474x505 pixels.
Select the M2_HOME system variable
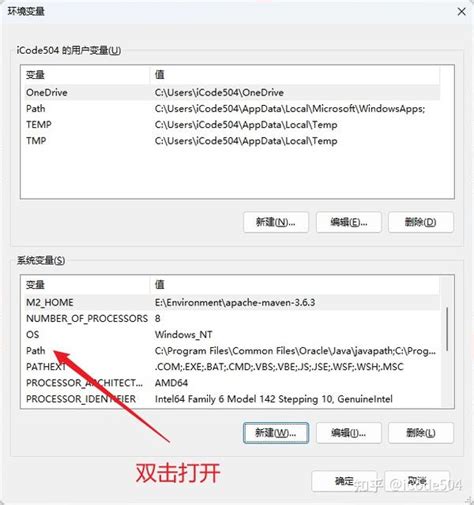[230, 302]
